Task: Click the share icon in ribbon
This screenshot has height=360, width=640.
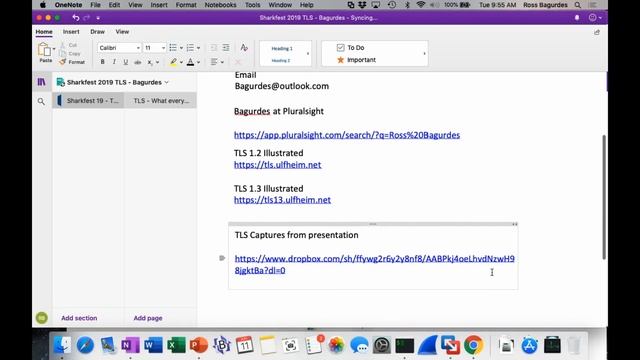Action: 597,32
